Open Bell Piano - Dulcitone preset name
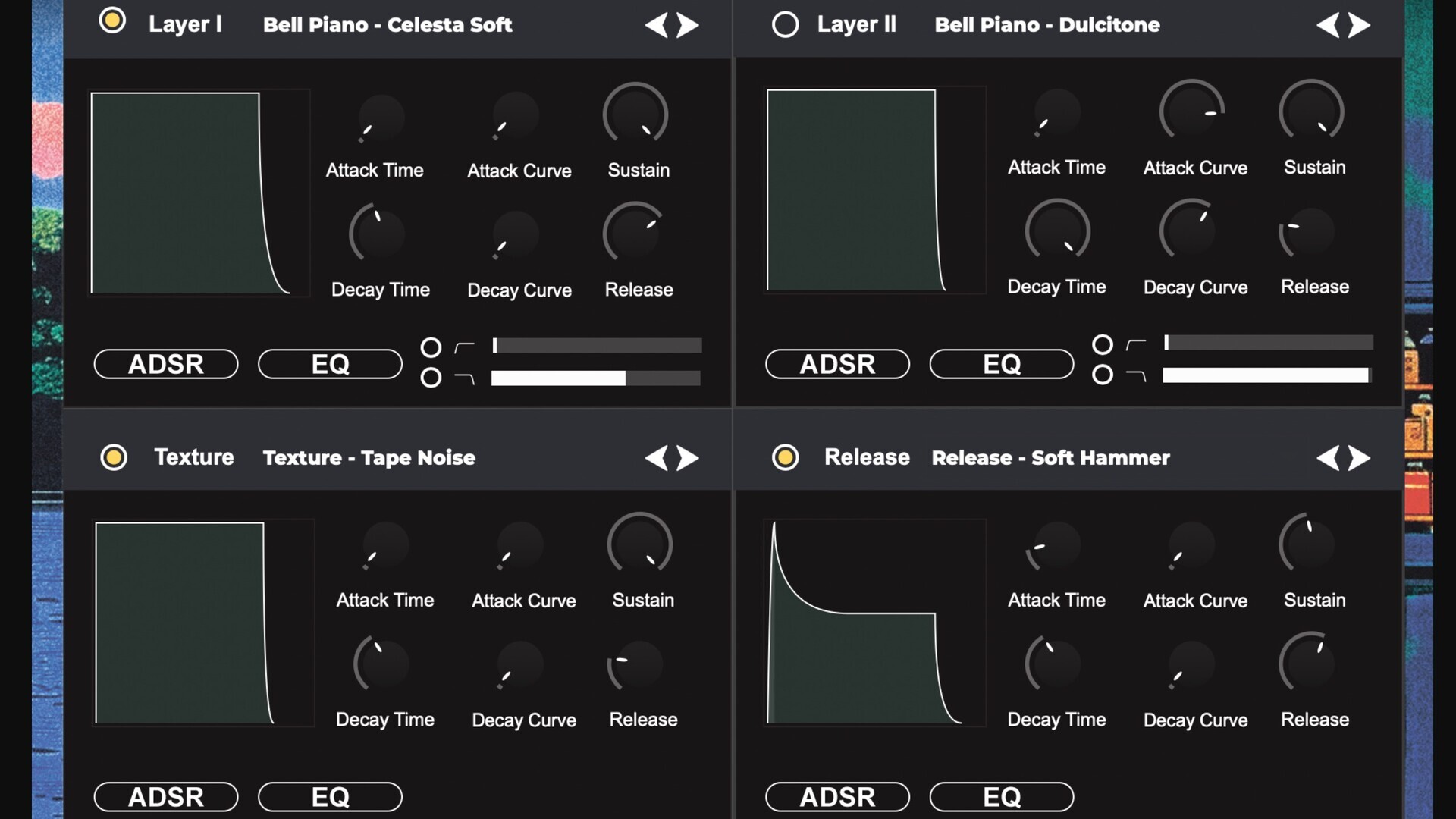This screenshot has height=819, width=1456. [1047, 25]
